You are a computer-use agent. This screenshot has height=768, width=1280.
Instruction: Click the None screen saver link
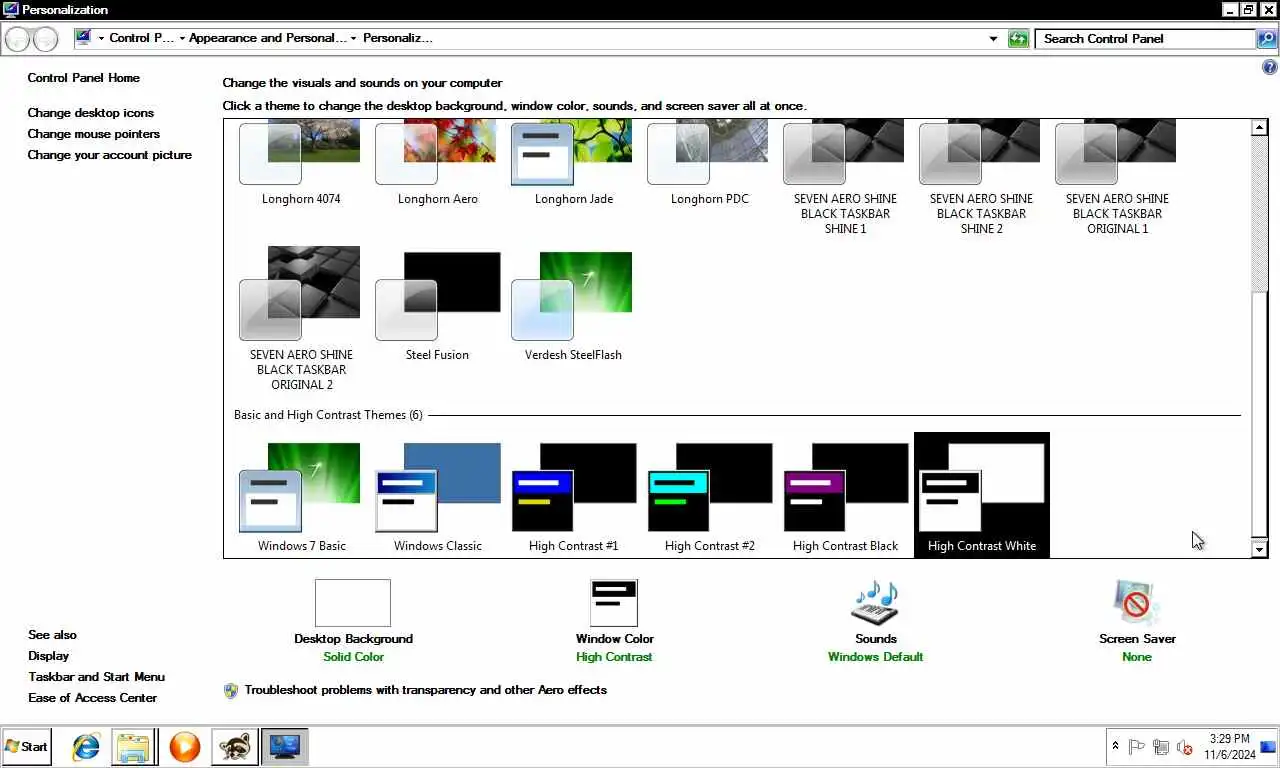pyautogui.click(x=1137, y=657)
